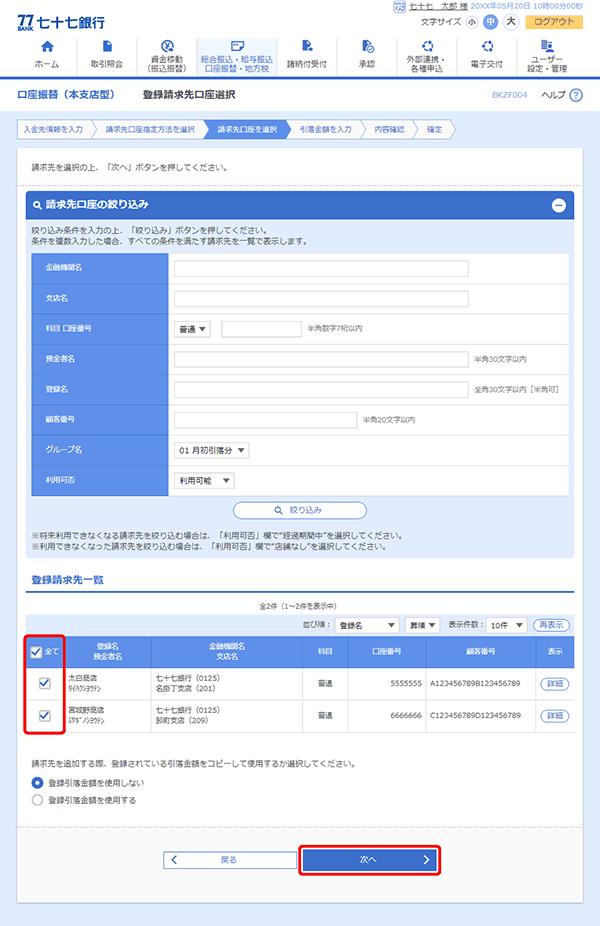
Task: Uncheck the 宮城野商店 row checkbox
Action: point(44,715)
